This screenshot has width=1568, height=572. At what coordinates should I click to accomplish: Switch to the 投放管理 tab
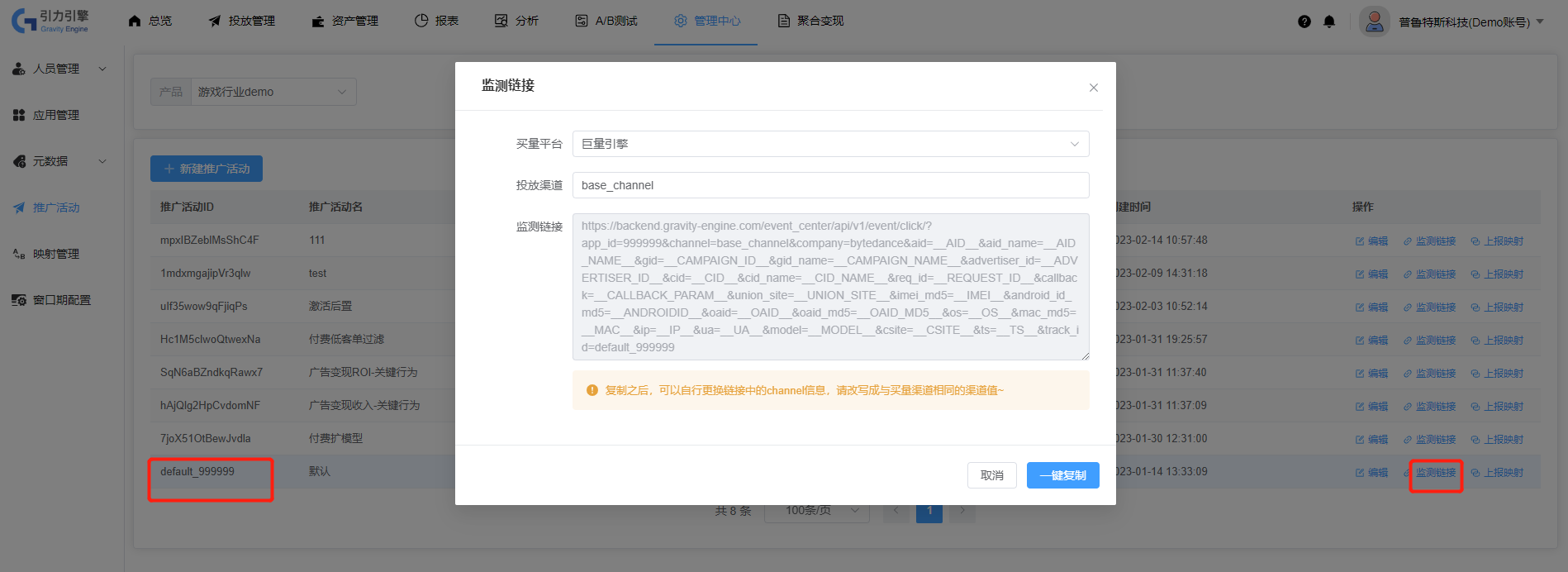pyautogui.click(x=242, y=21)
